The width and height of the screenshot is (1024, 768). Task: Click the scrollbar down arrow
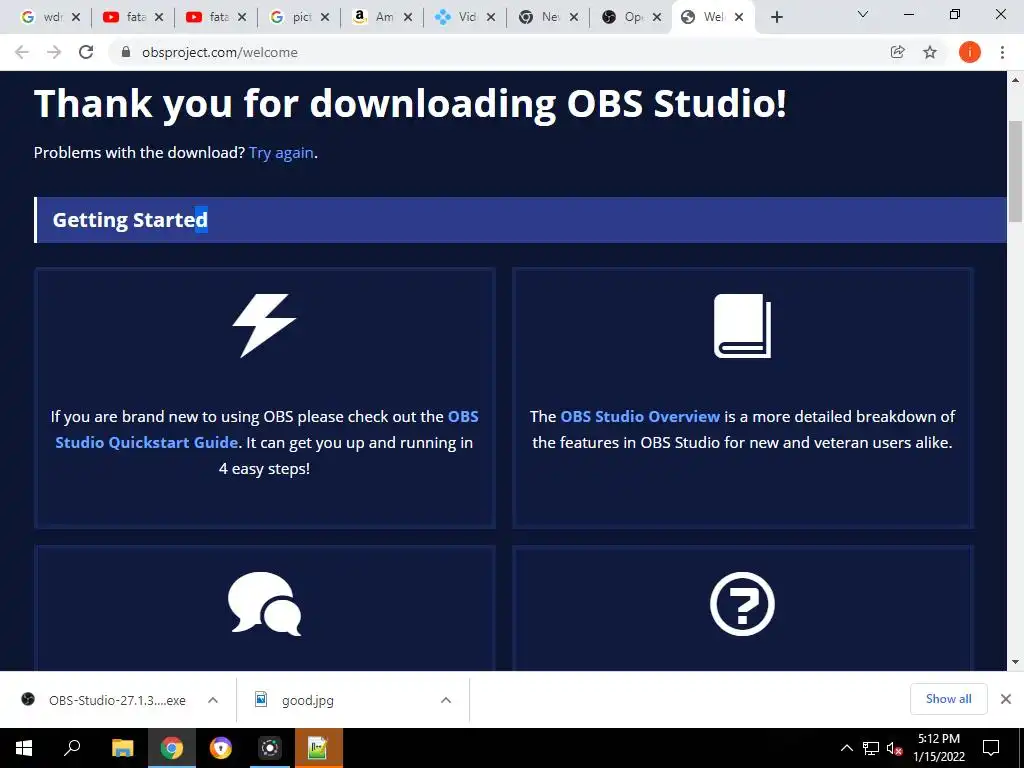1016,662
